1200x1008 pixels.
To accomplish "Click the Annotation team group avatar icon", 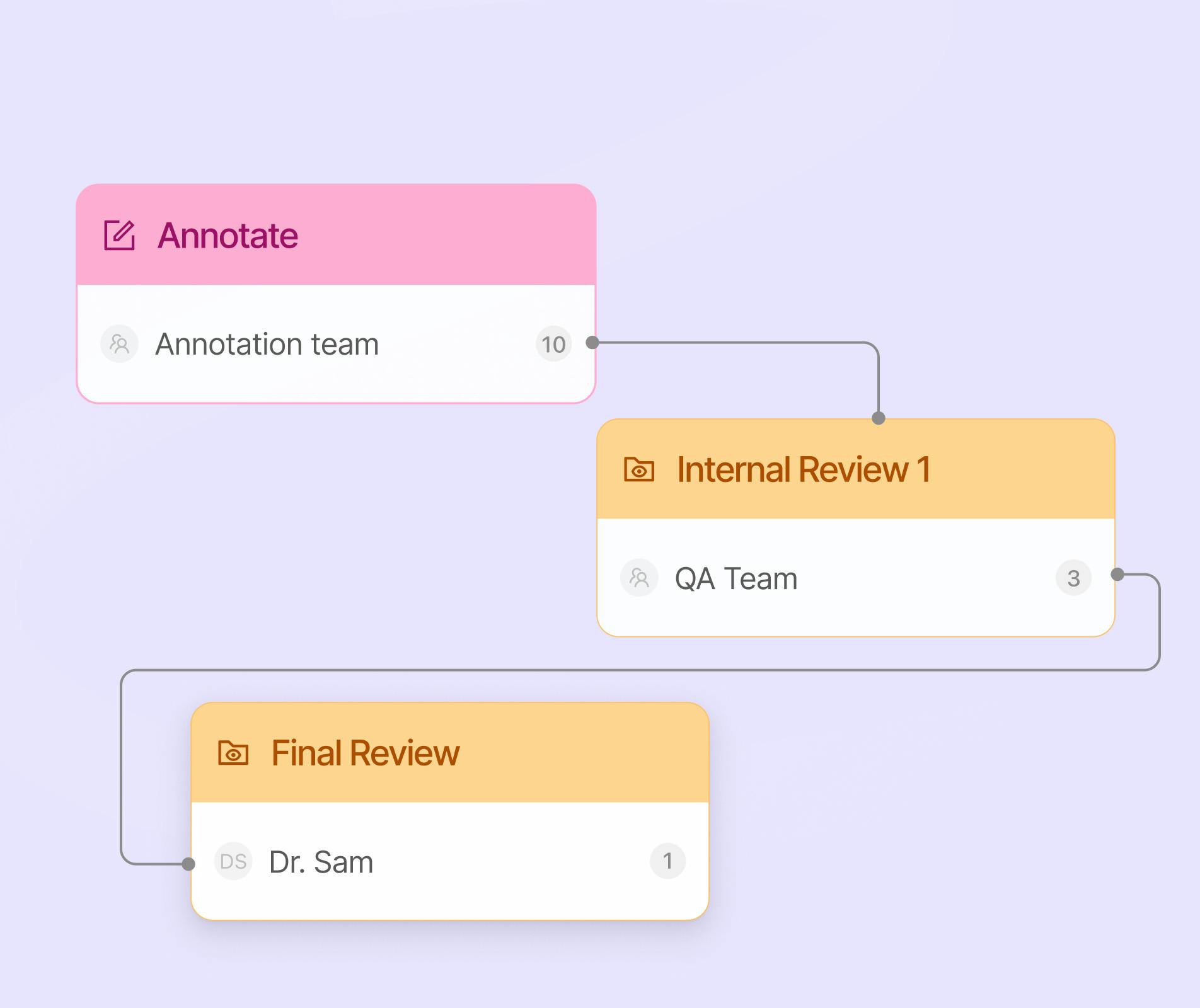I will click(119, 344).
